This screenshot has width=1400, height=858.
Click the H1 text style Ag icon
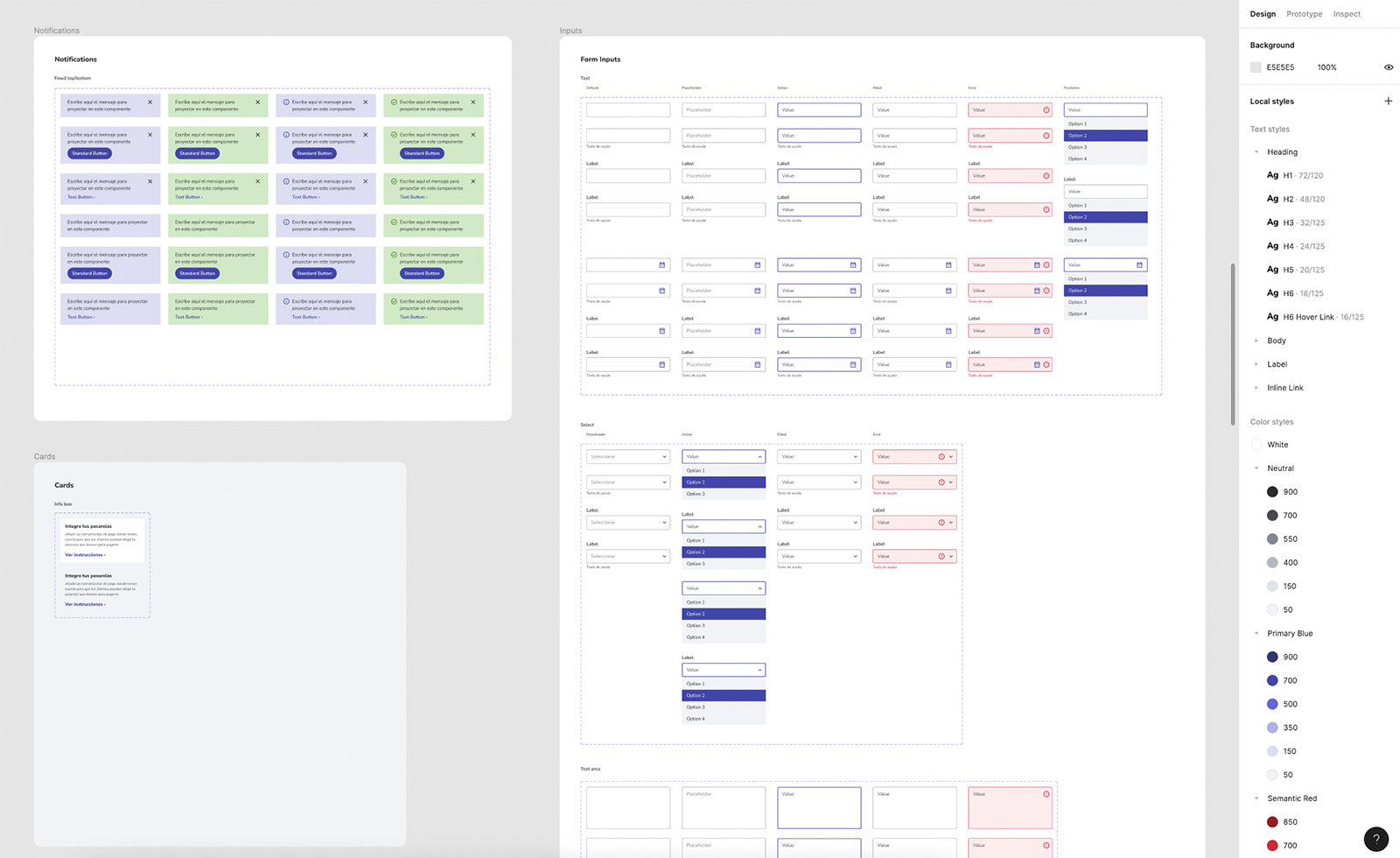[x=1272, y=175]
